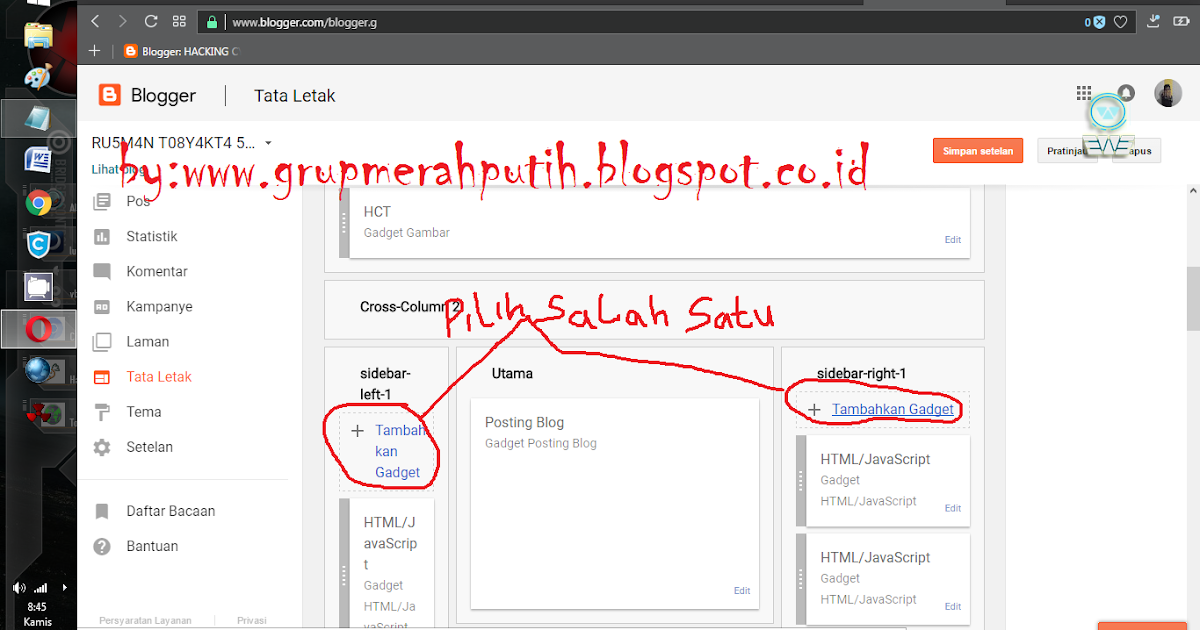Open the Google apps grid icon

1084,93
